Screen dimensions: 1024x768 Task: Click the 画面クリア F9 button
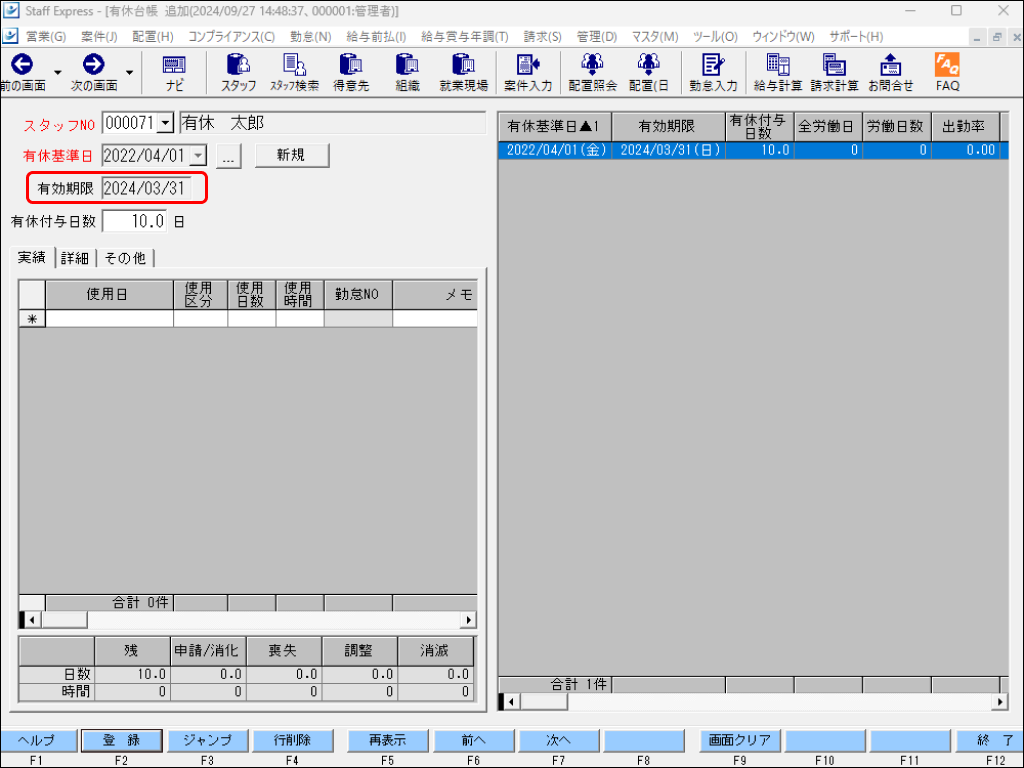(739, 740)
